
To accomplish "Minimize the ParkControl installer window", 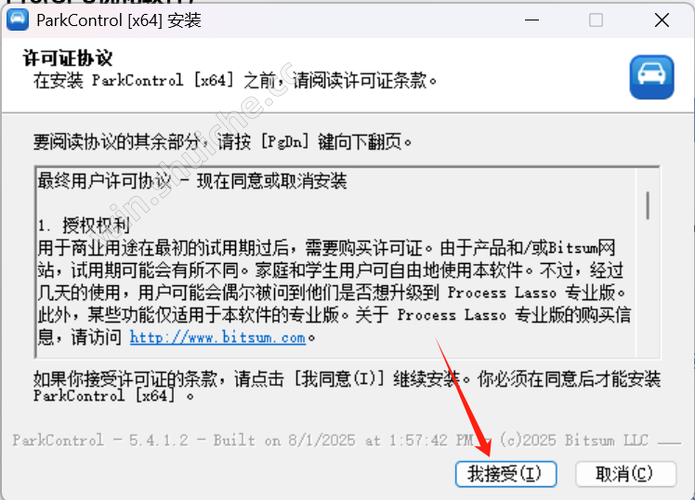I will tap(531, 20).
